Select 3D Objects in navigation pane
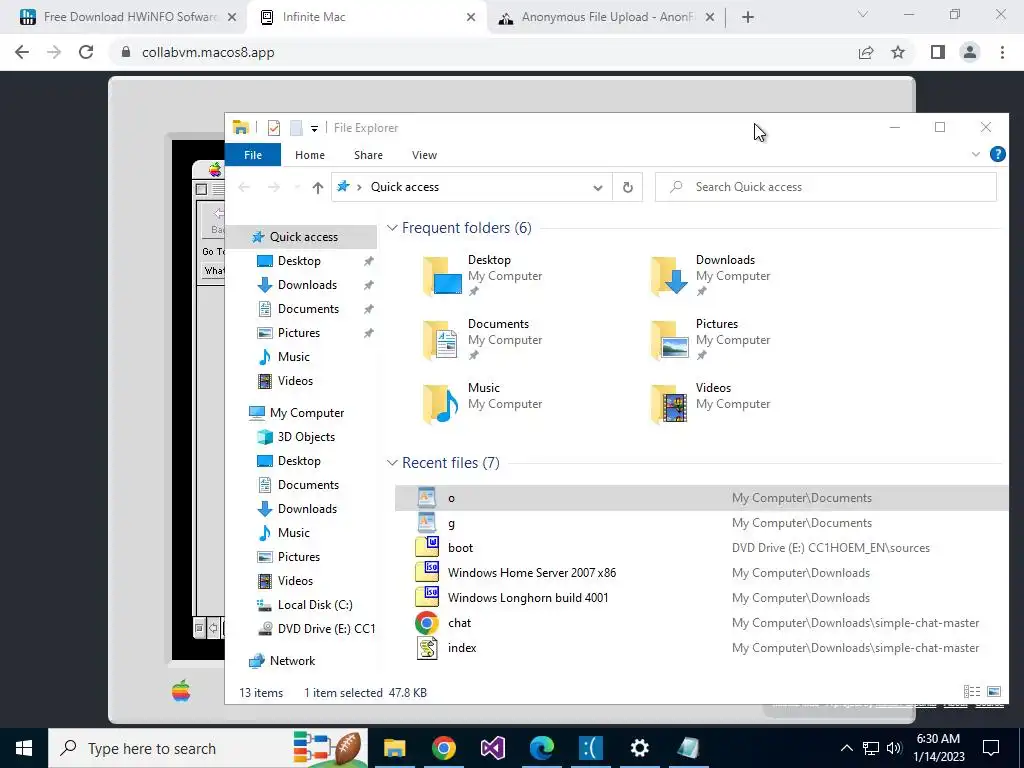 click(306, 437)
